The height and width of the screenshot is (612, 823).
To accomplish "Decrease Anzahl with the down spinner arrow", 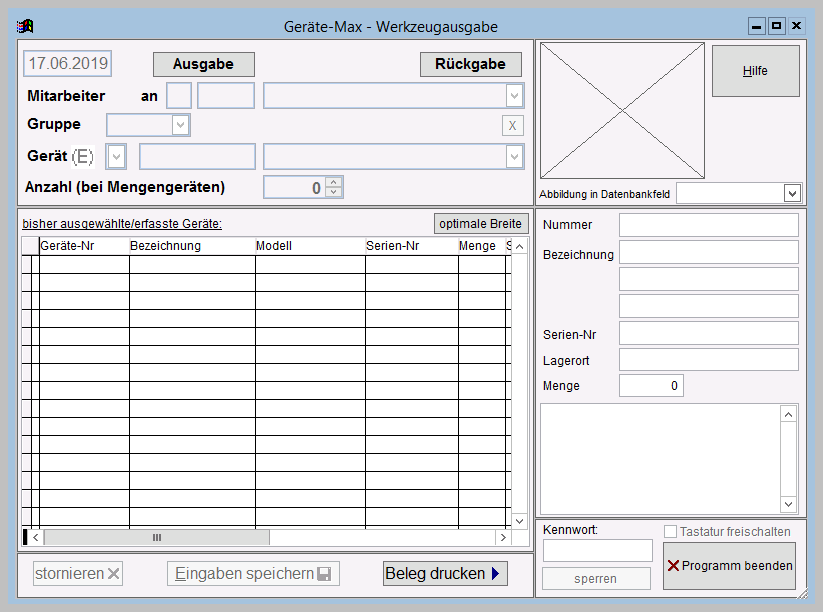I will point(334,192).
